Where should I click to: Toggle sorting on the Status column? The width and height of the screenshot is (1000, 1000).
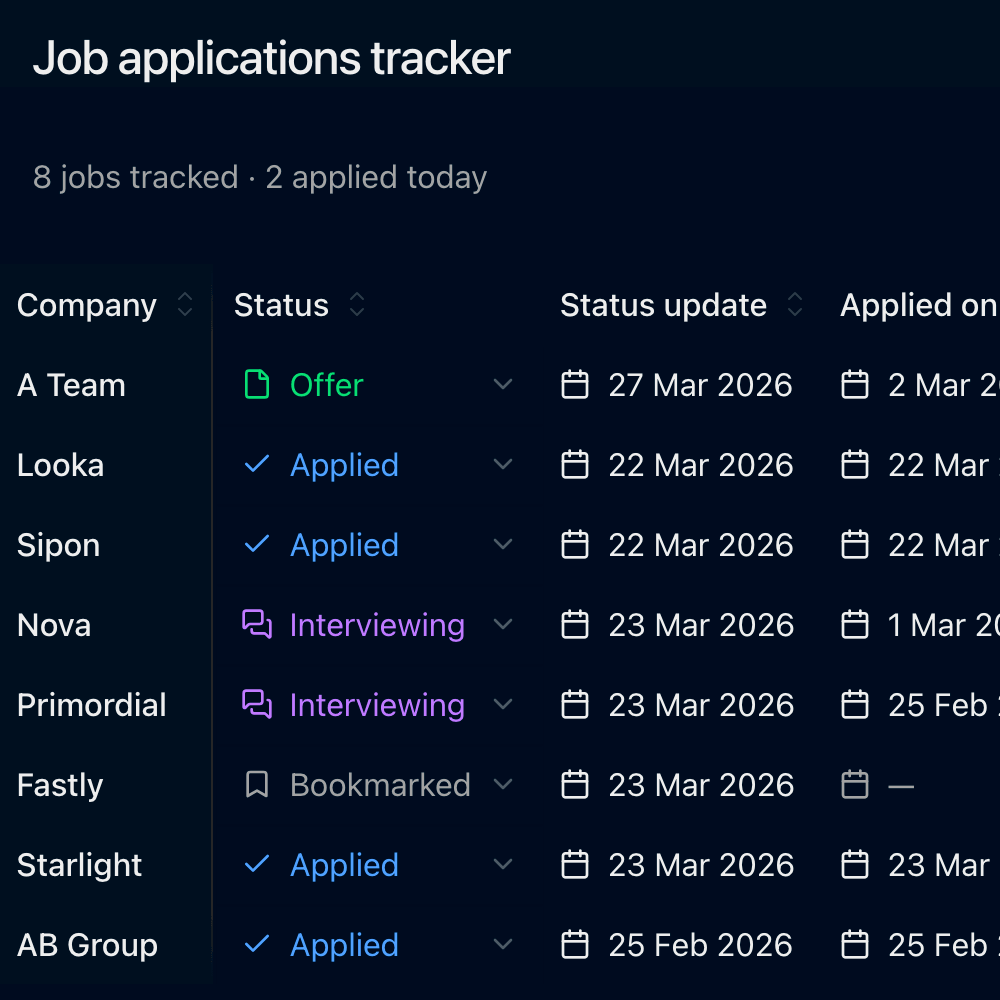356,305
